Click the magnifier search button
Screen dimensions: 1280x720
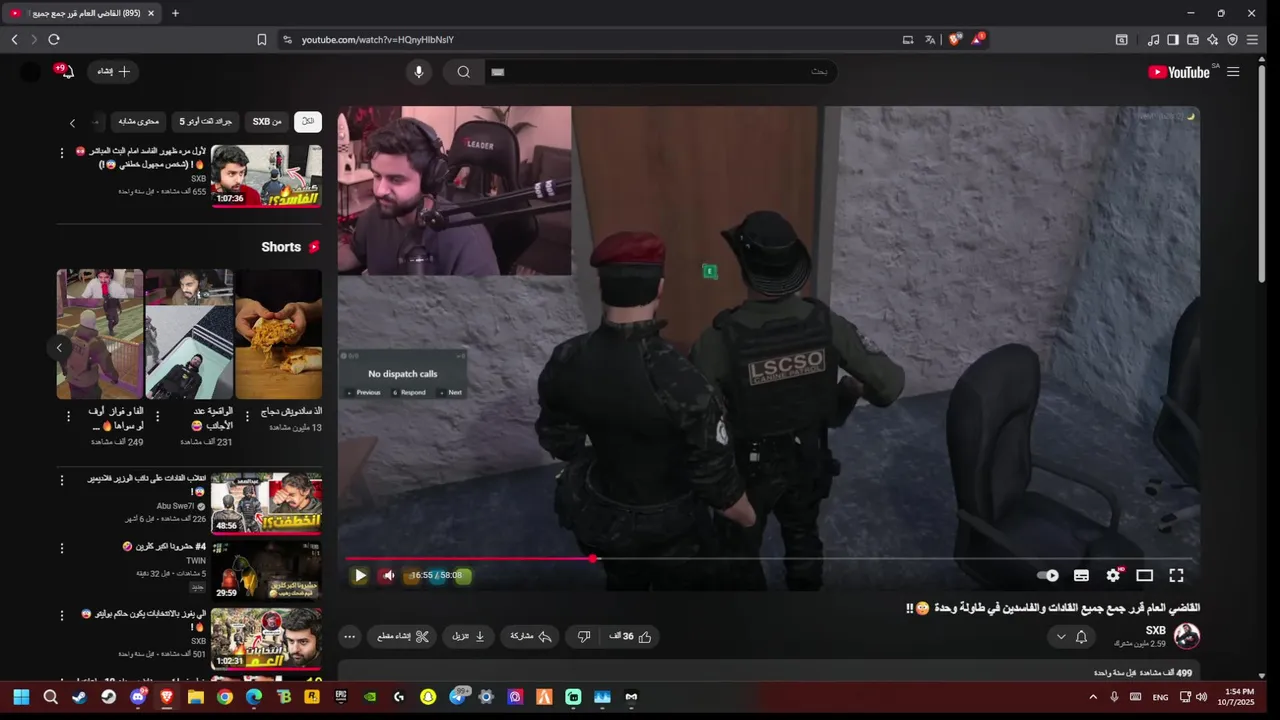tap(464, 72)
